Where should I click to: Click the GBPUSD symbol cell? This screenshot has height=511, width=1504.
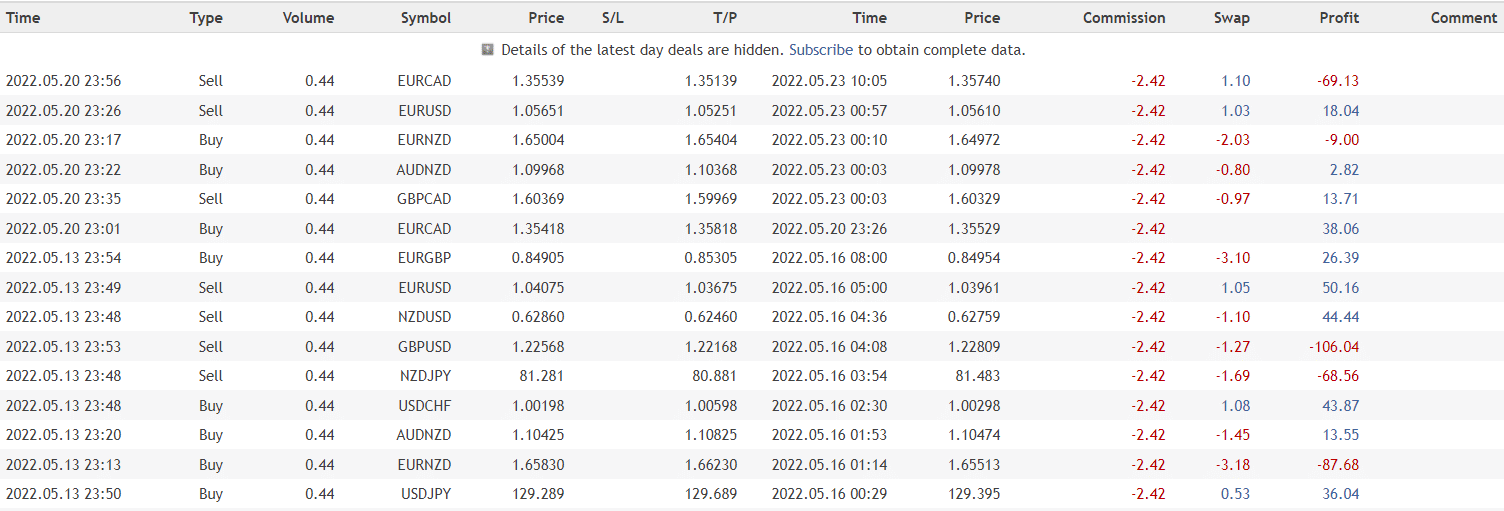click(424, 347)
